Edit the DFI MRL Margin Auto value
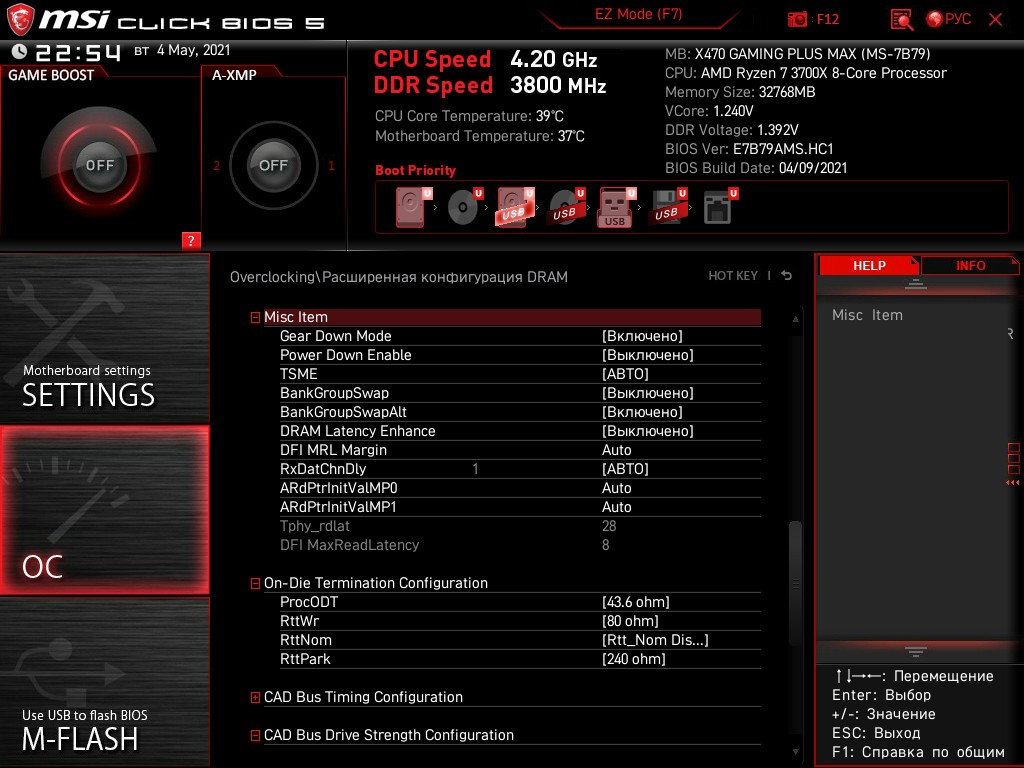 616,450
